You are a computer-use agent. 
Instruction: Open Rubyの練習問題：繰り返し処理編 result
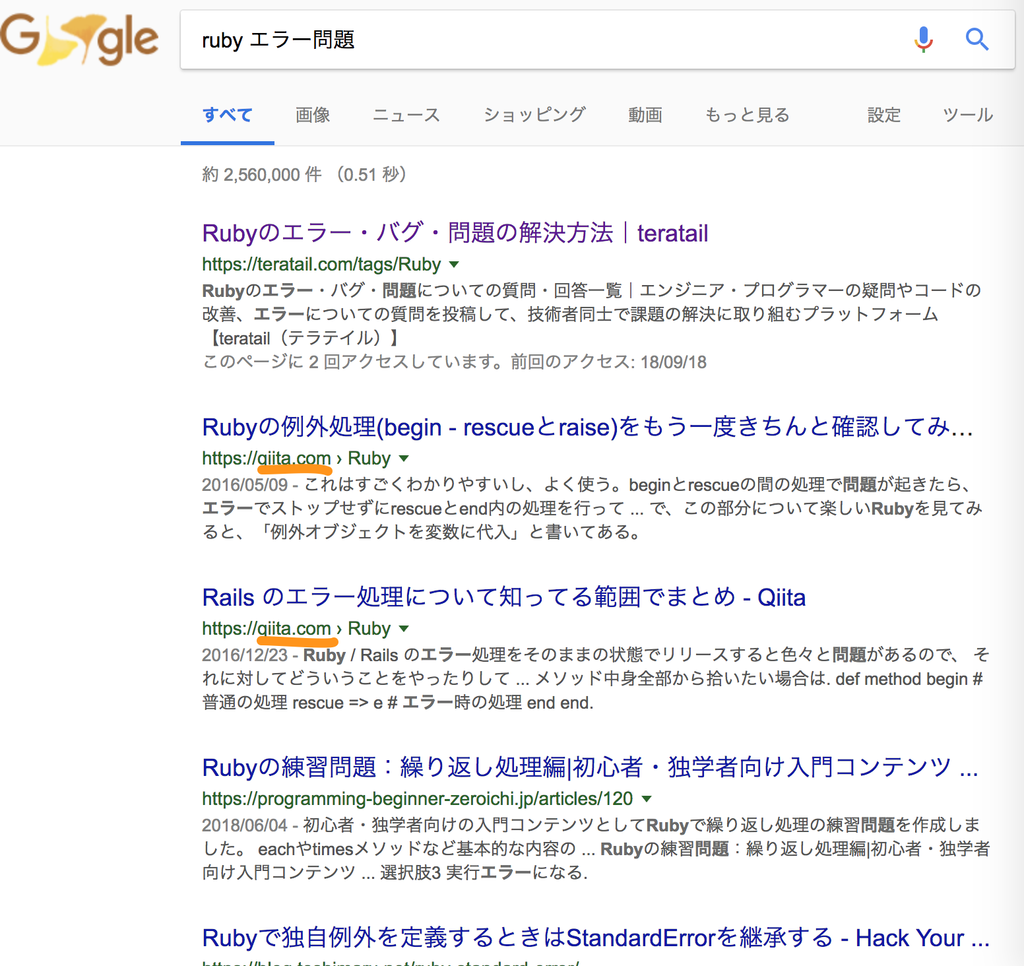pyautogui.click(x=590, y=767)
